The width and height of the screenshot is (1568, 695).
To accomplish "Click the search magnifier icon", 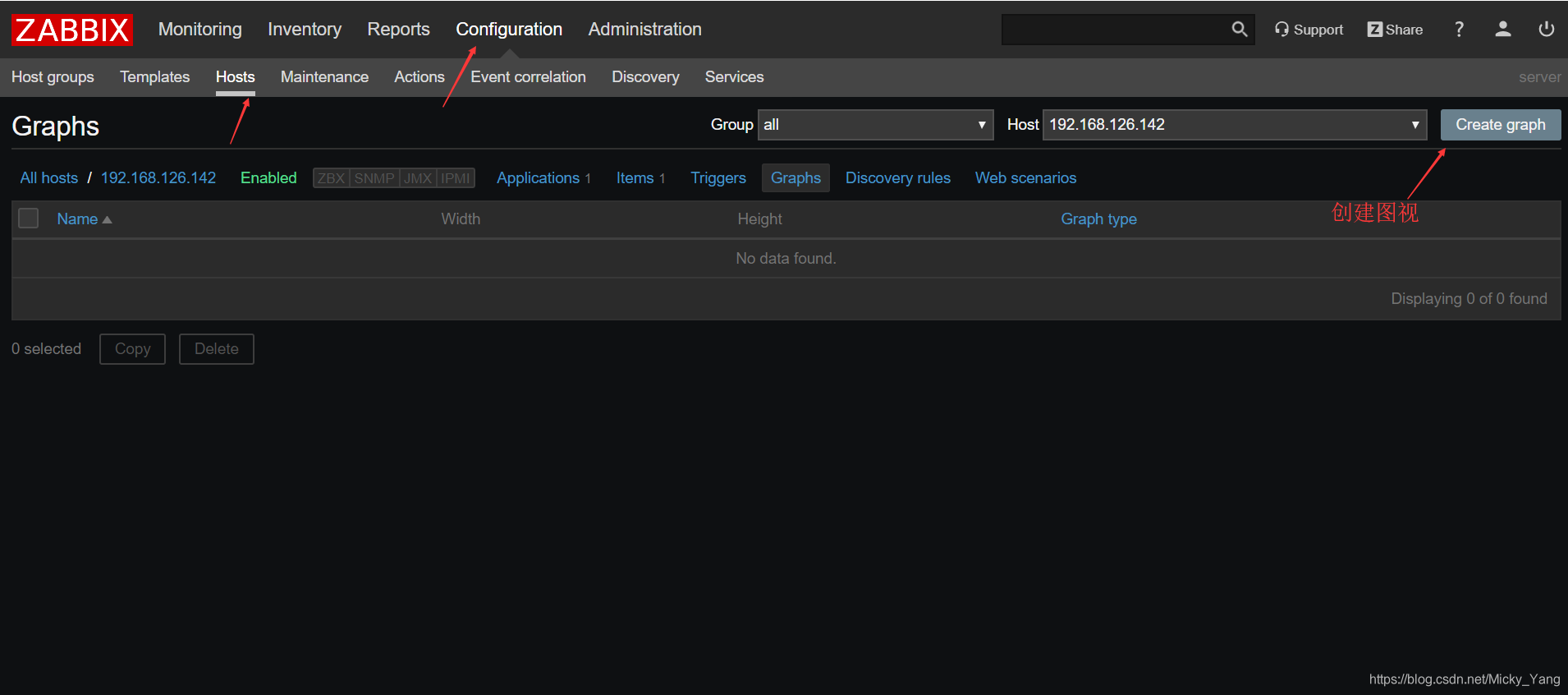I will pyautogui.click(x=1239, y=30).
